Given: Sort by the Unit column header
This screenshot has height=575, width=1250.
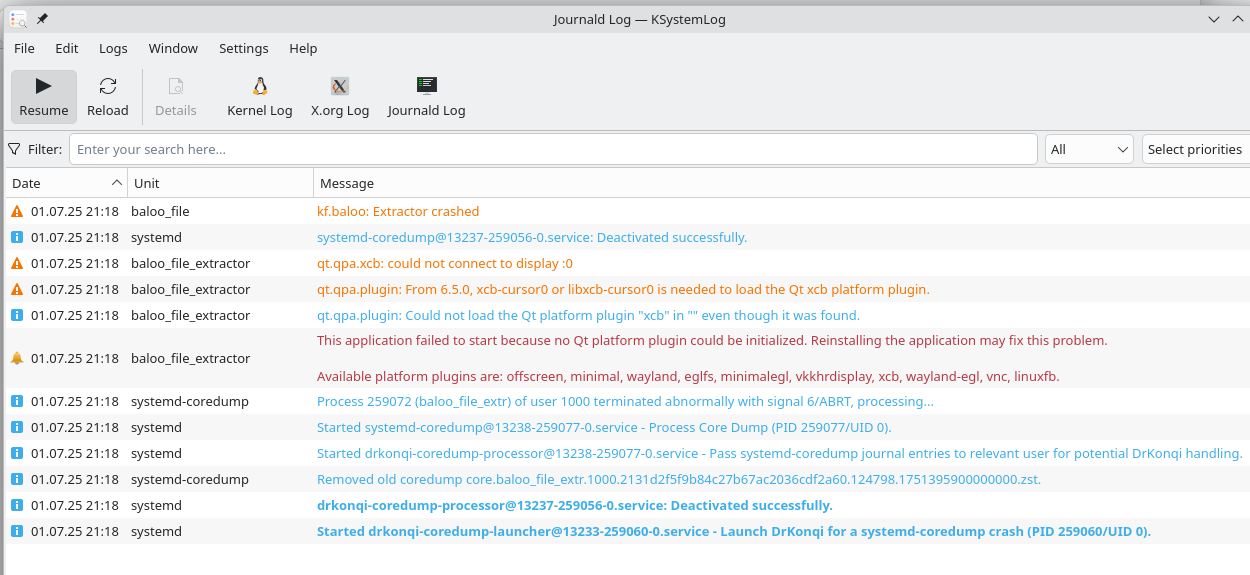Looking at the screenshot, I should 220,183.
